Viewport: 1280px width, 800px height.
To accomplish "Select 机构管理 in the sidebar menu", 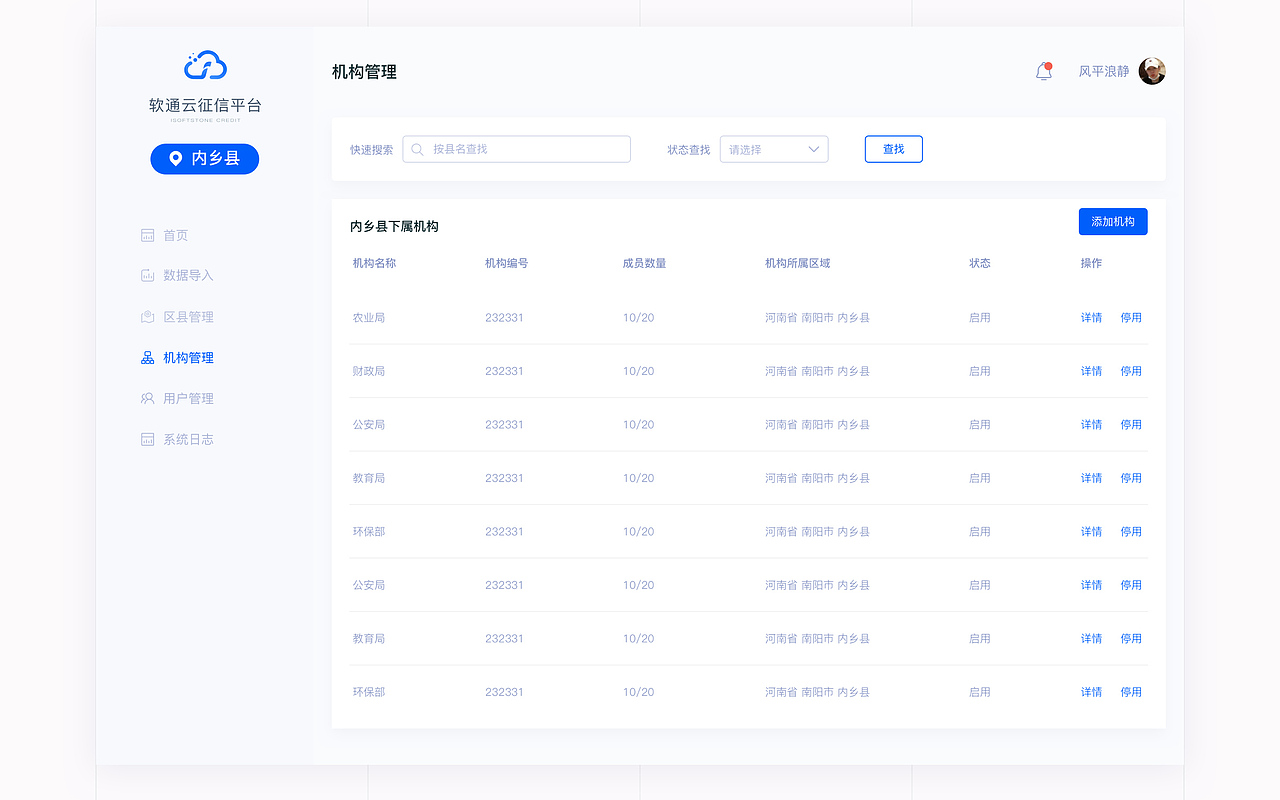I will click(177, 357).
